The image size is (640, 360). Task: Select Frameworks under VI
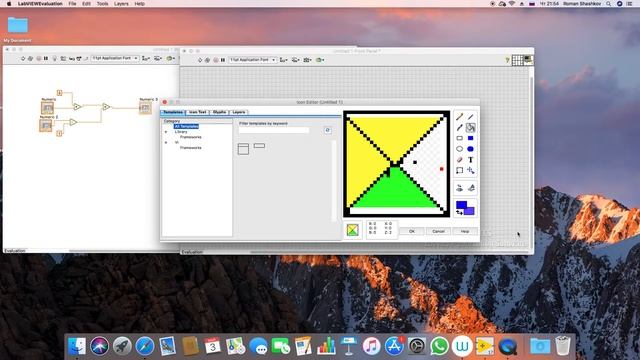point(191,148)
